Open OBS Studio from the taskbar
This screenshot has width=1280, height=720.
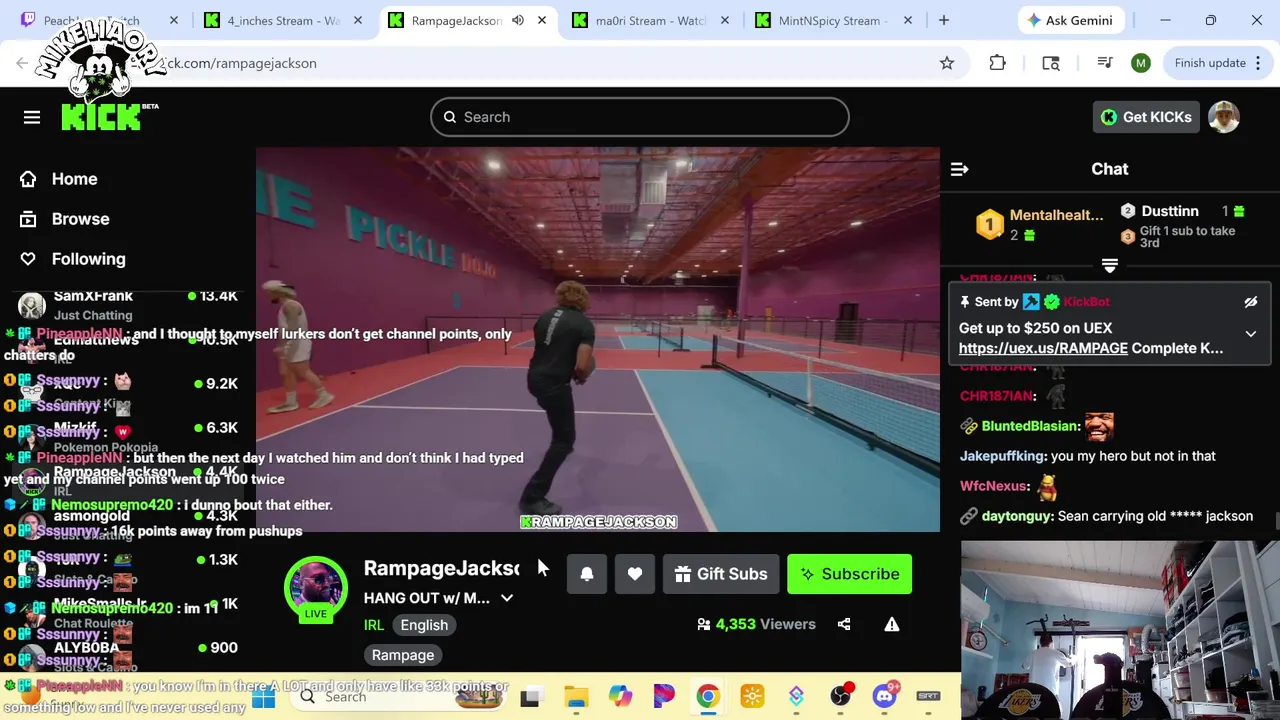tap(841, 696)
